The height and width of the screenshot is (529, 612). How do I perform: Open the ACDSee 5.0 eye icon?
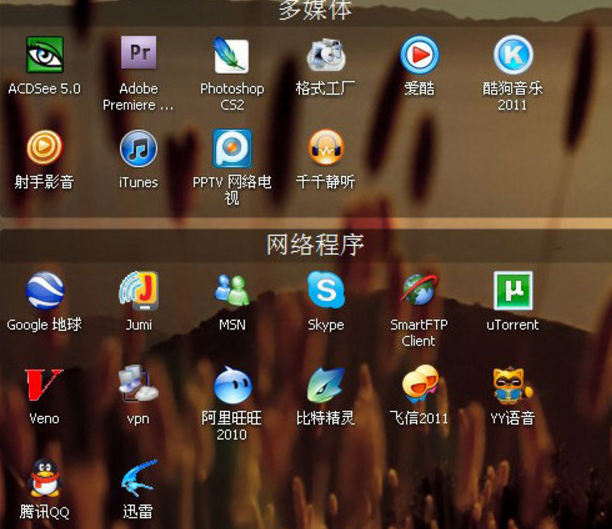(44, 54)
